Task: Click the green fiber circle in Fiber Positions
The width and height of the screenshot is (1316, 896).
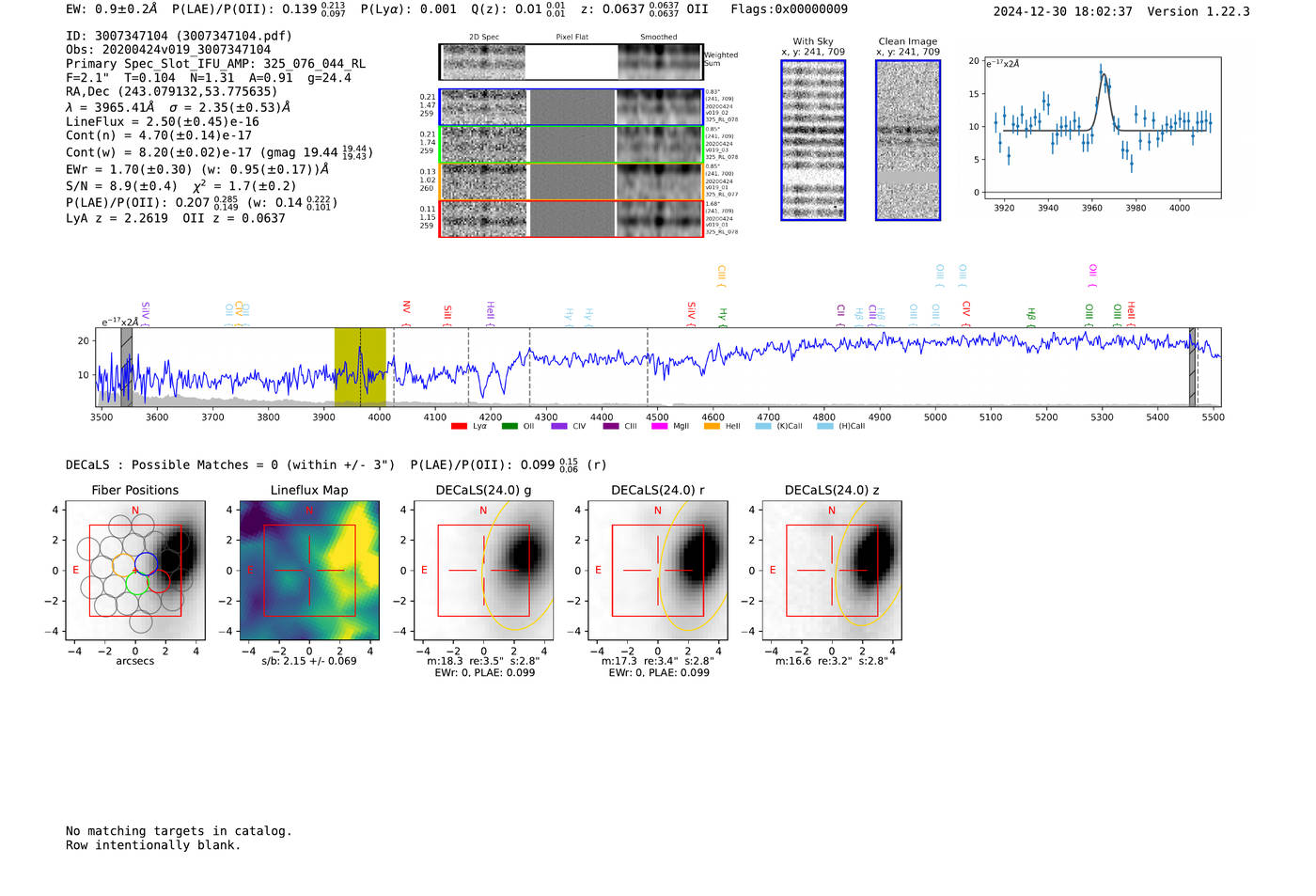Action: point(135,583)
